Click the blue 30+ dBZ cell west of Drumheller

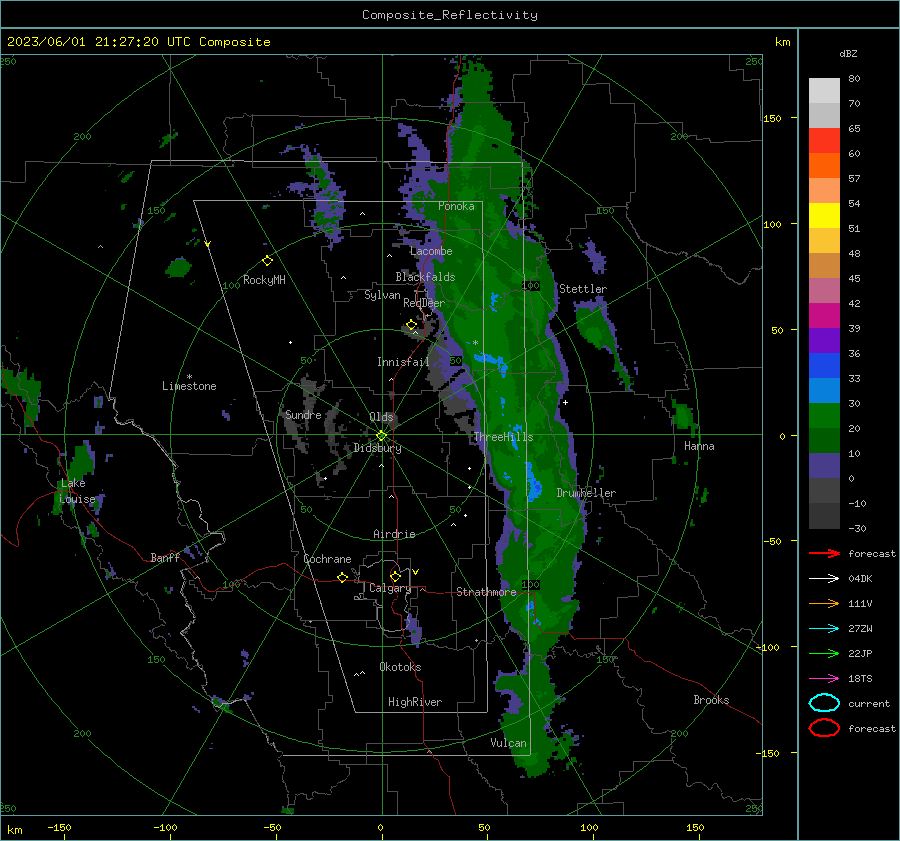click(533, 486)
